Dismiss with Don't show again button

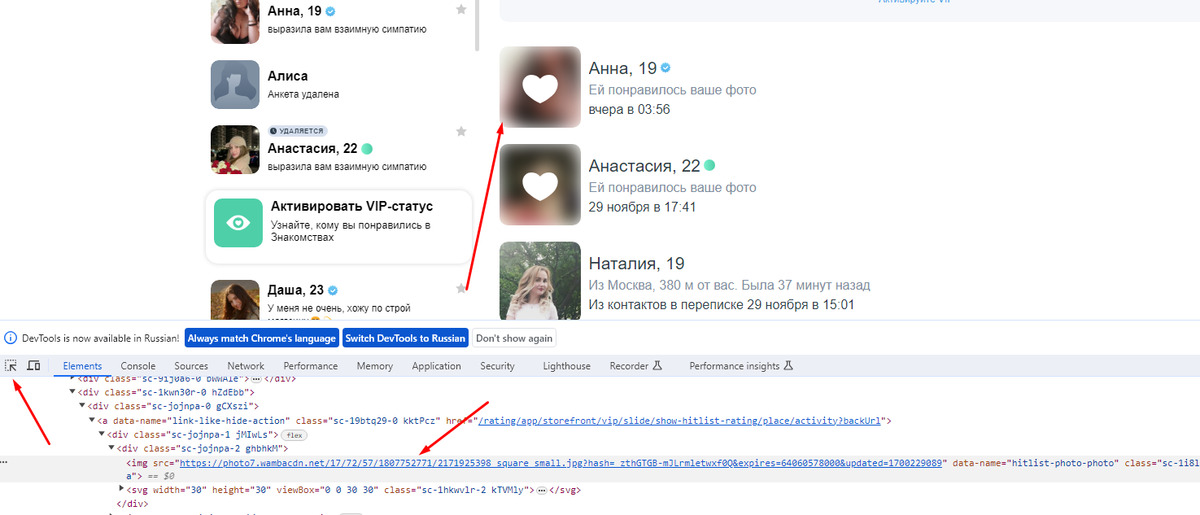514,338
